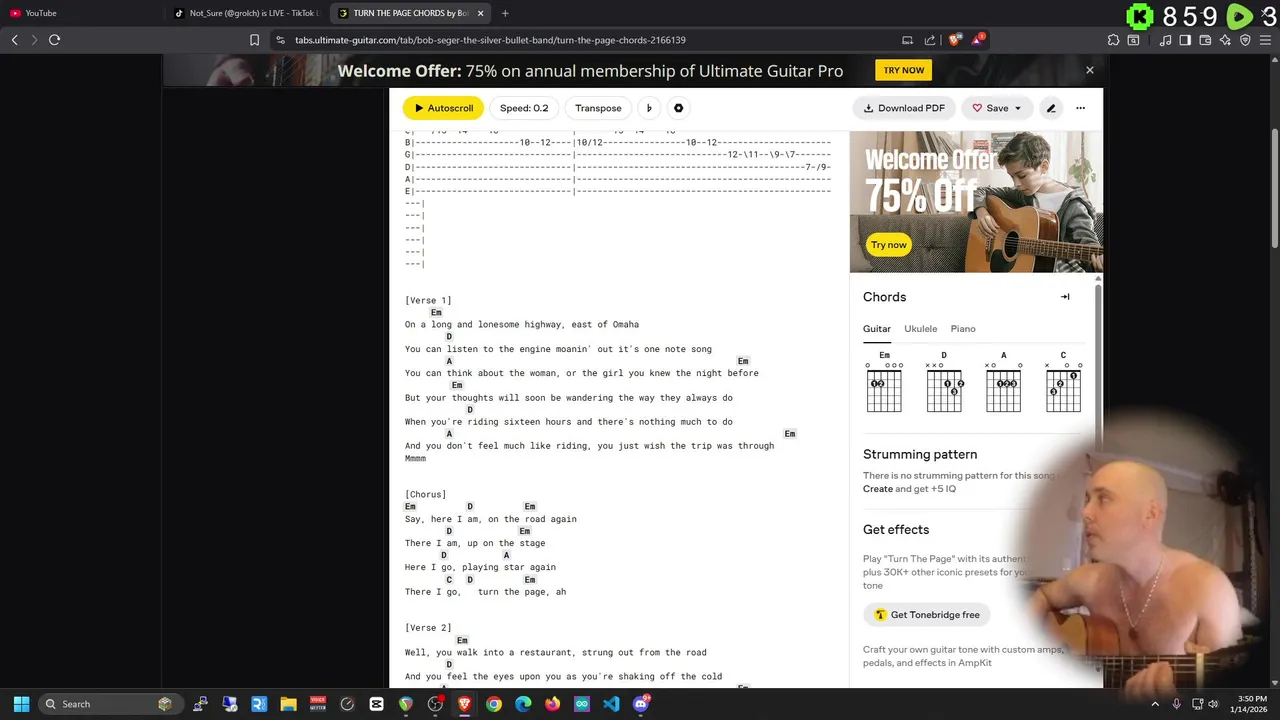This screenshot has height=720, width=1280.
Task: Open the Em chord diagram
Action: tap(884, 381)
